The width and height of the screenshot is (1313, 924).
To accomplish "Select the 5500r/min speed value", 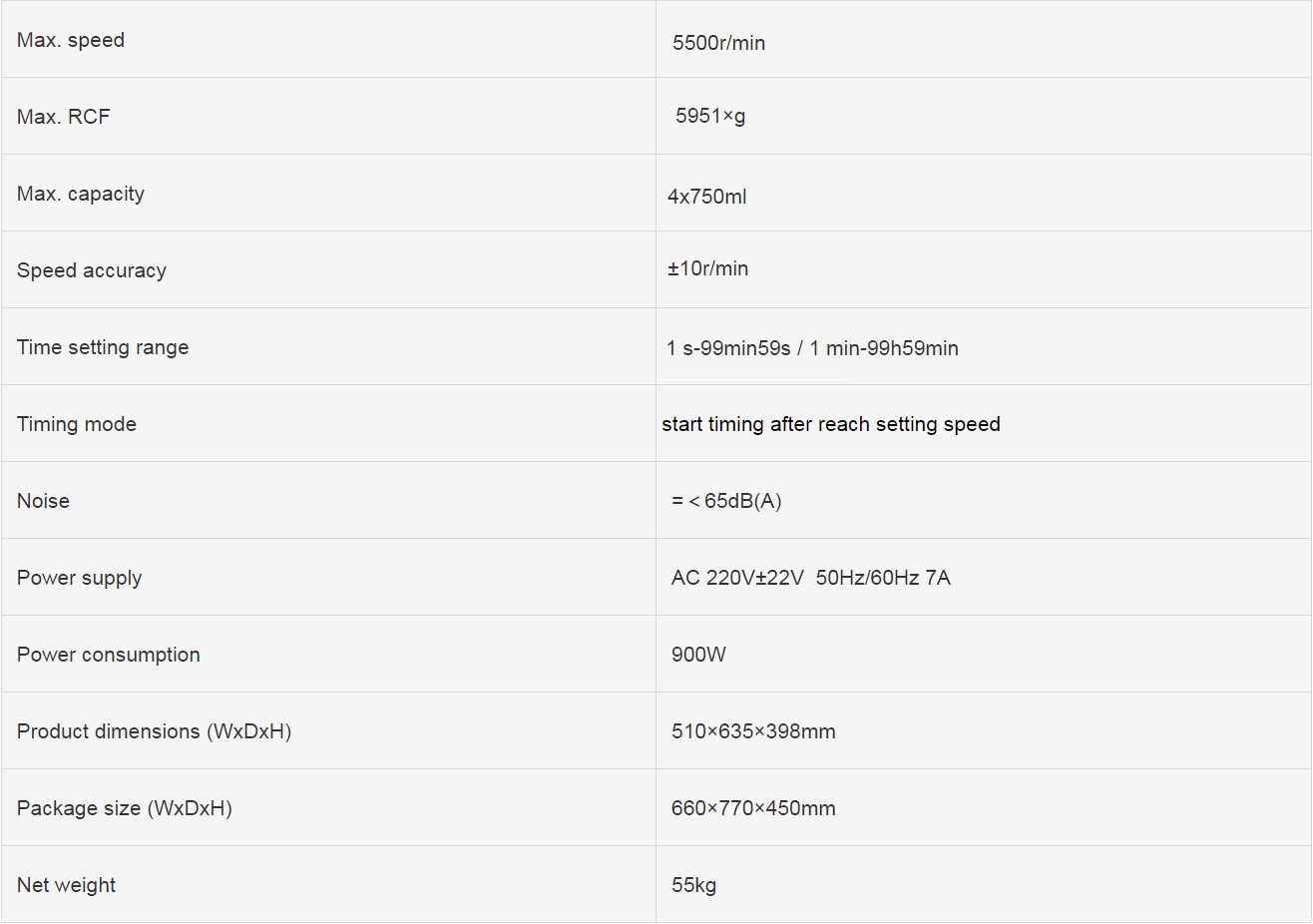I will (x=718, y=43).
